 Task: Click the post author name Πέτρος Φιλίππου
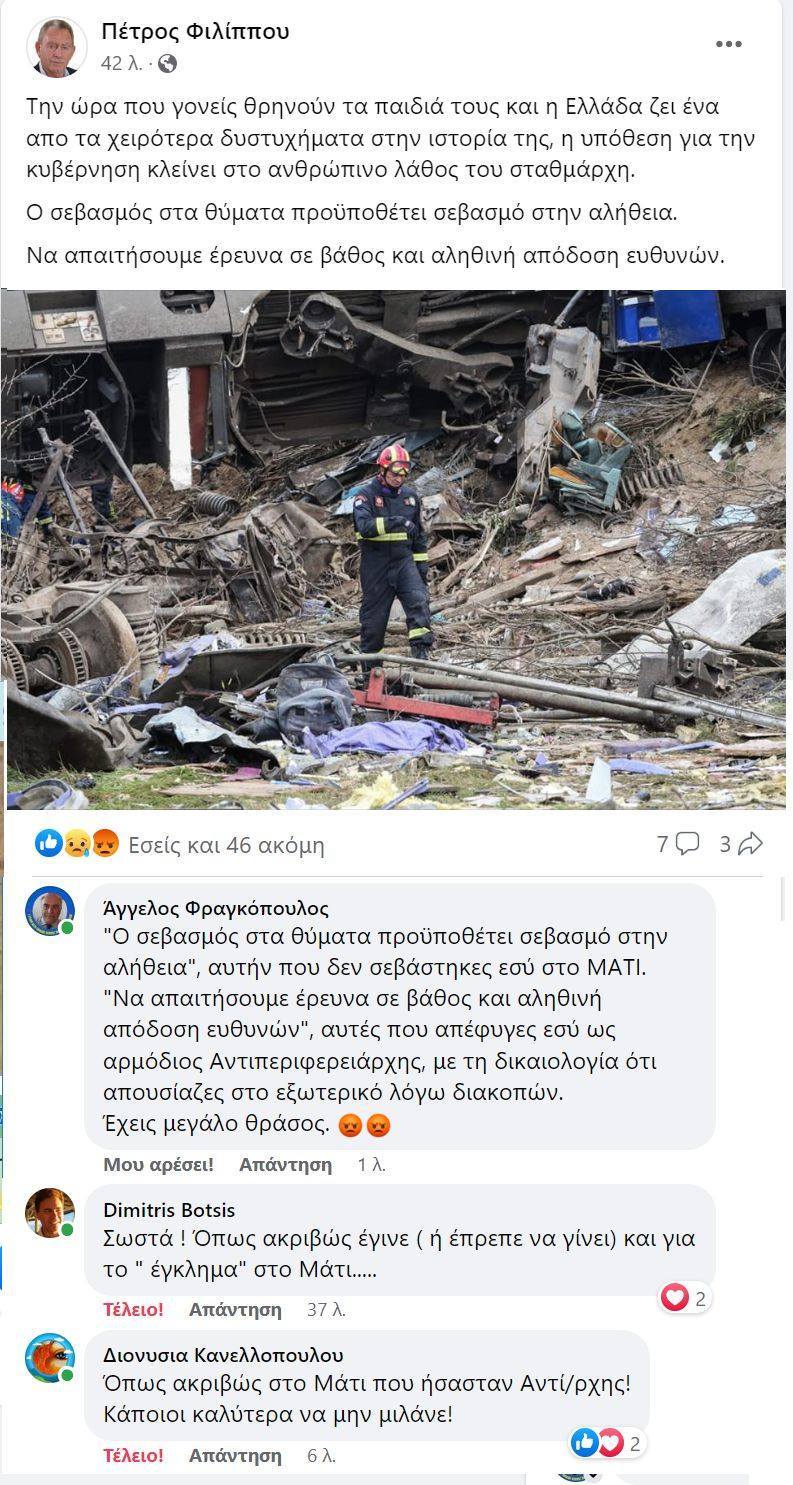click(195, 32)
